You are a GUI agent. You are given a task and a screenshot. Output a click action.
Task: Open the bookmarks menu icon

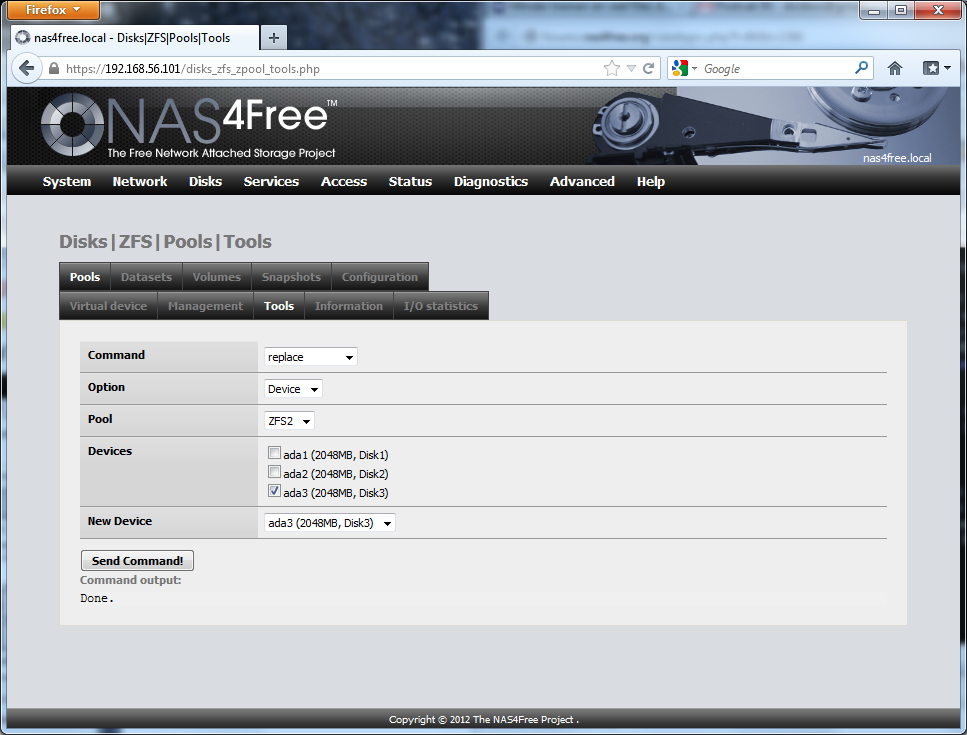click(x=936, y=68)
